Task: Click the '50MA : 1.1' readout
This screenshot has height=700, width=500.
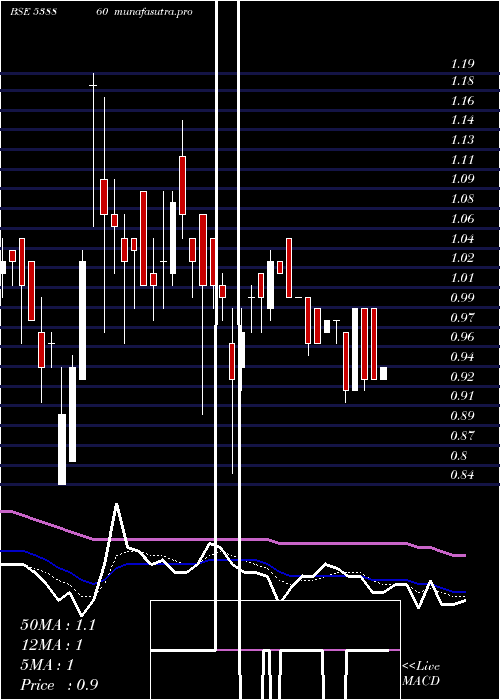Action: (58, 625)
